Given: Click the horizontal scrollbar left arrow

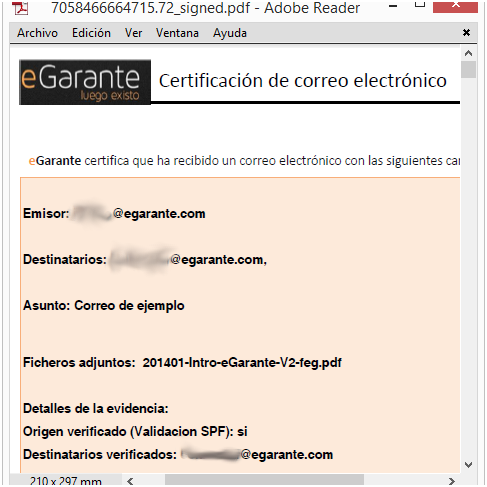Looking at the screenshot, I should 130,481.
